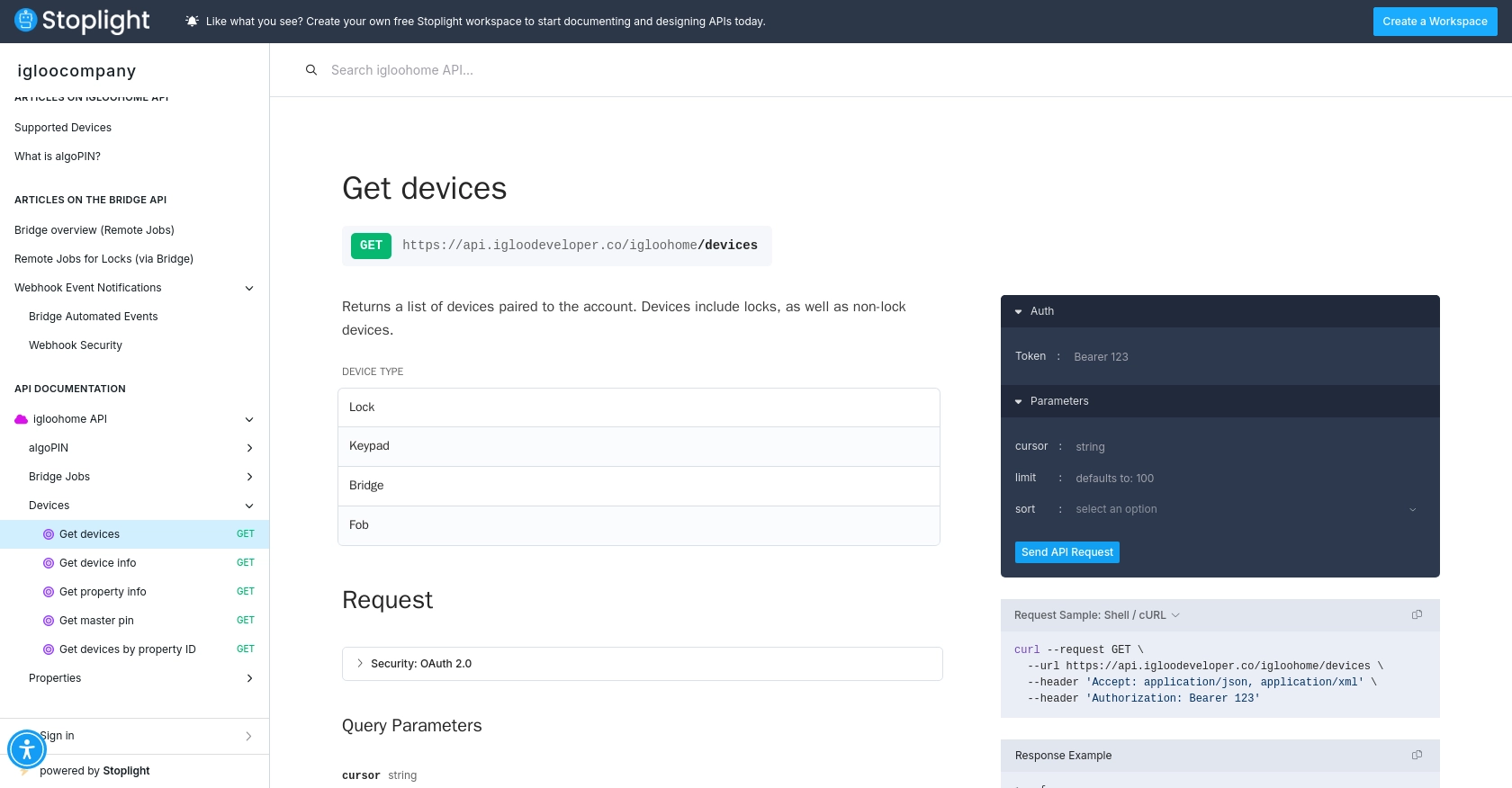This screenshot has width=1512, height=788.
Task: Expand the Security: OAuth 2.0 row
Action: coord(643,664)
